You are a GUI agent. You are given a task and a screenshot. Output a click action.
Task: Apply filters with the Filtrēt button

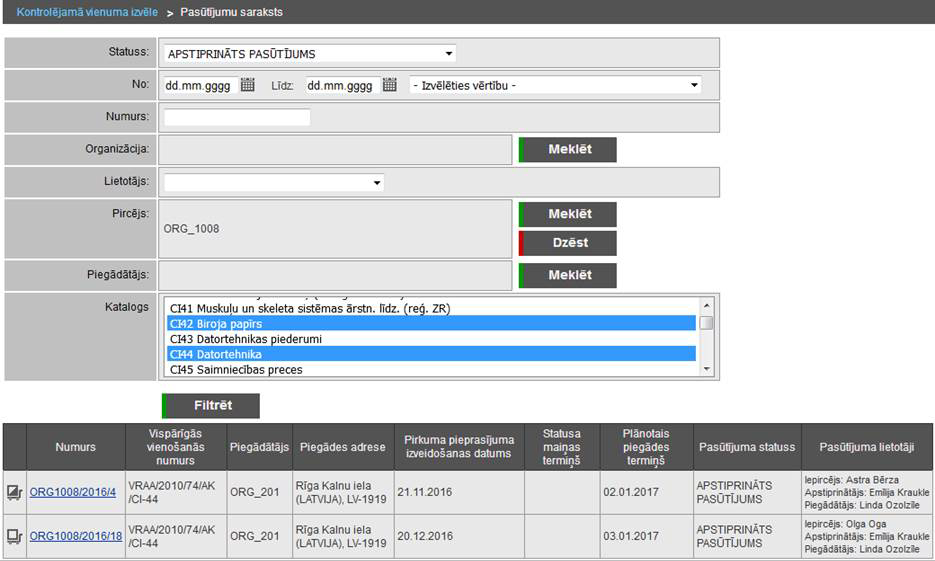click(x=211, y=406)
